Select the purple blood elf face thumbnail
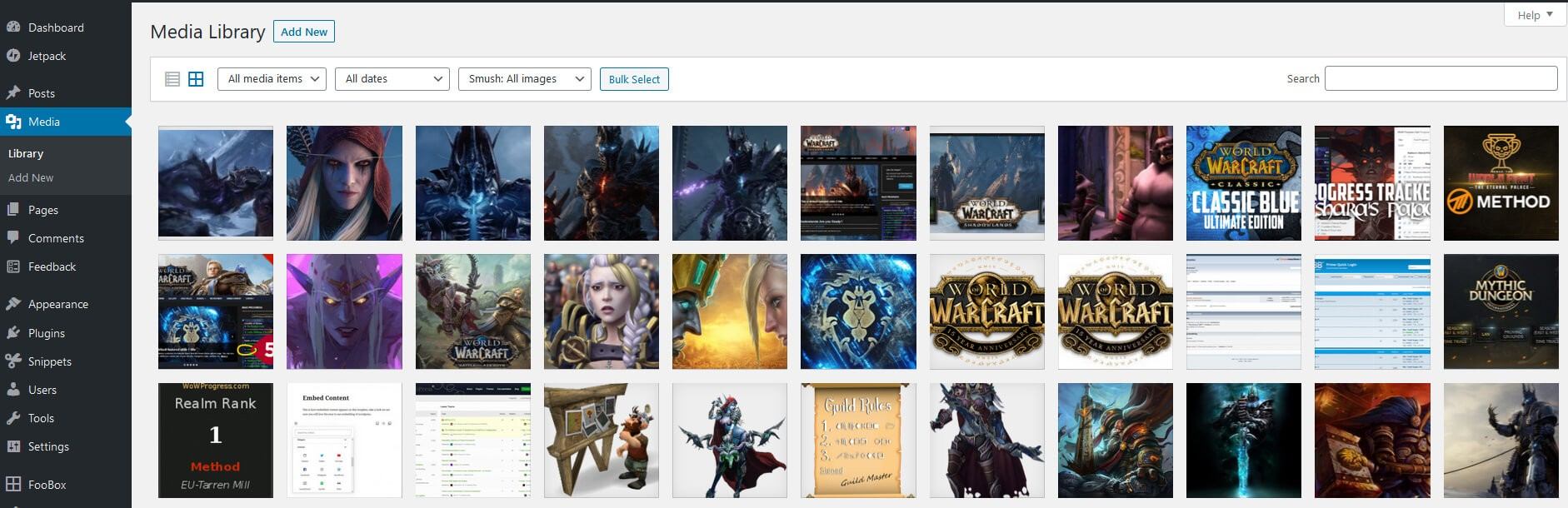 [x=344, y=311]
